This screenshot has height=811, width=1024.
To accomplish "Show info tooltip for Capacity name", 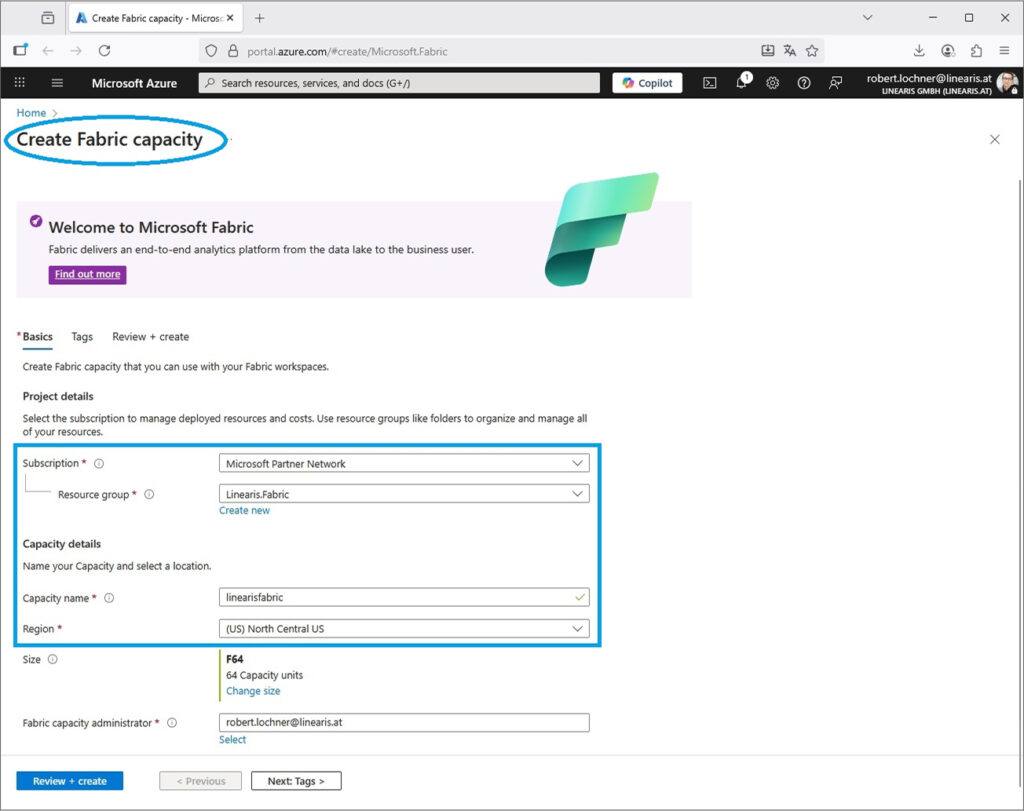I will pyautogui.click(x=109, y=598).
